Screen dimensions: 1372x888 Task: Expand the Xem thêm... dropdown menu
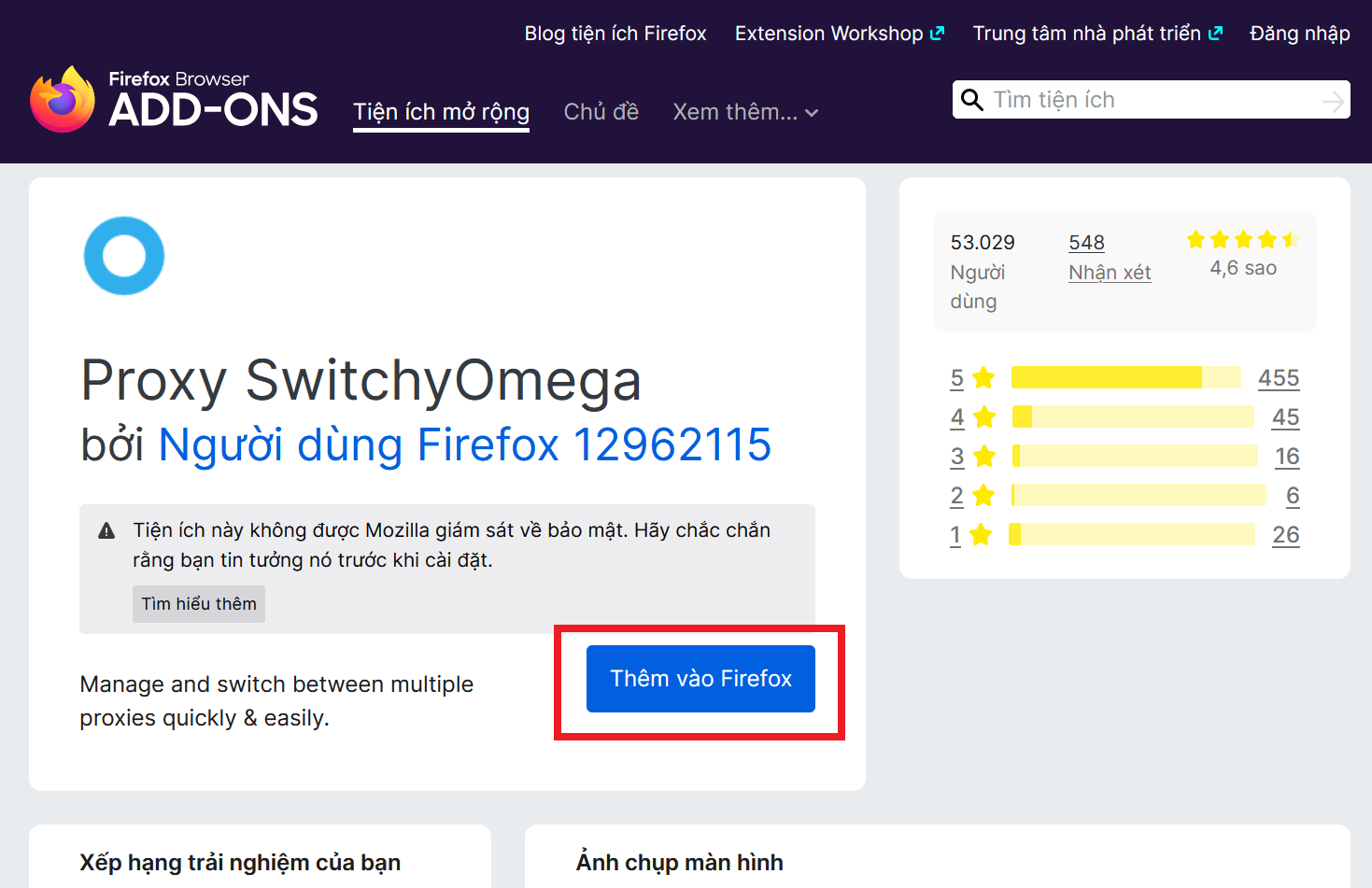(746, 112)
